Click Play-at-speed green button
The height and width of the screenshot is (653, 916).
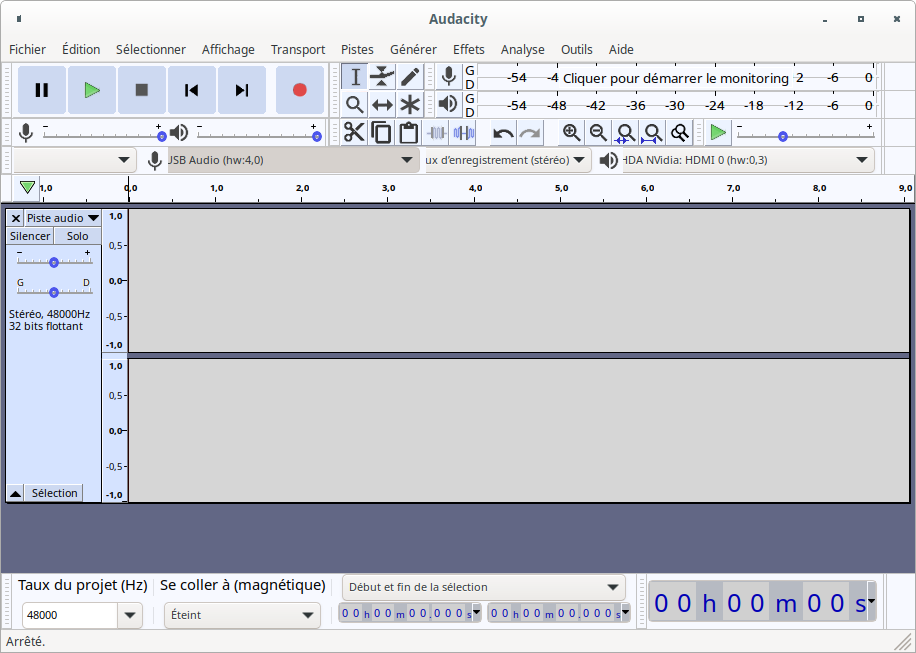(718, 133)
